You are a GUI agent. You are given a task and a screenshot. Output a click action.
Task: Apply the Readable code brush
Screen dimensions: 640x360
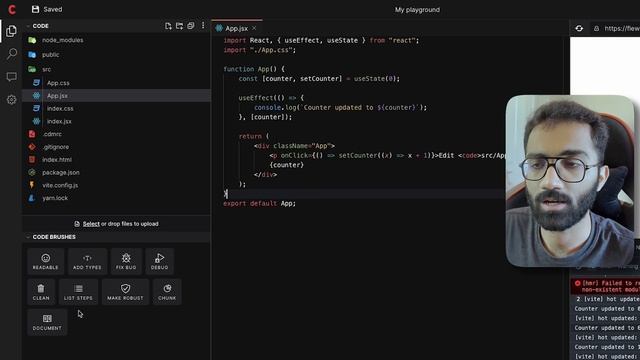45,261
